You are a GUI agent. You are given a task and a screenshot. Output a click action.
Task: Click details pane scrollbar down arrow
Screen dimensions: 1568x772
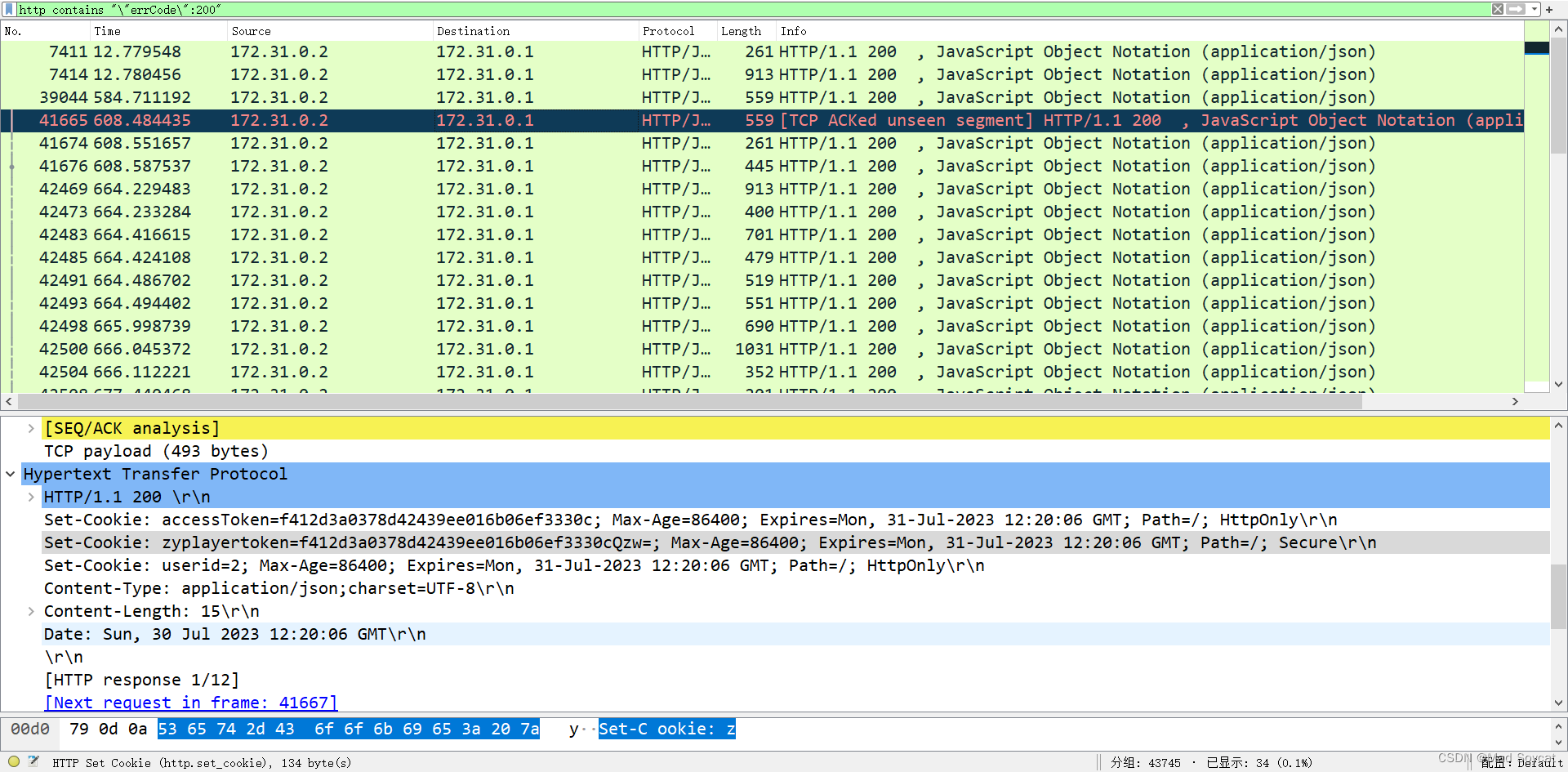pos(1558,703)
